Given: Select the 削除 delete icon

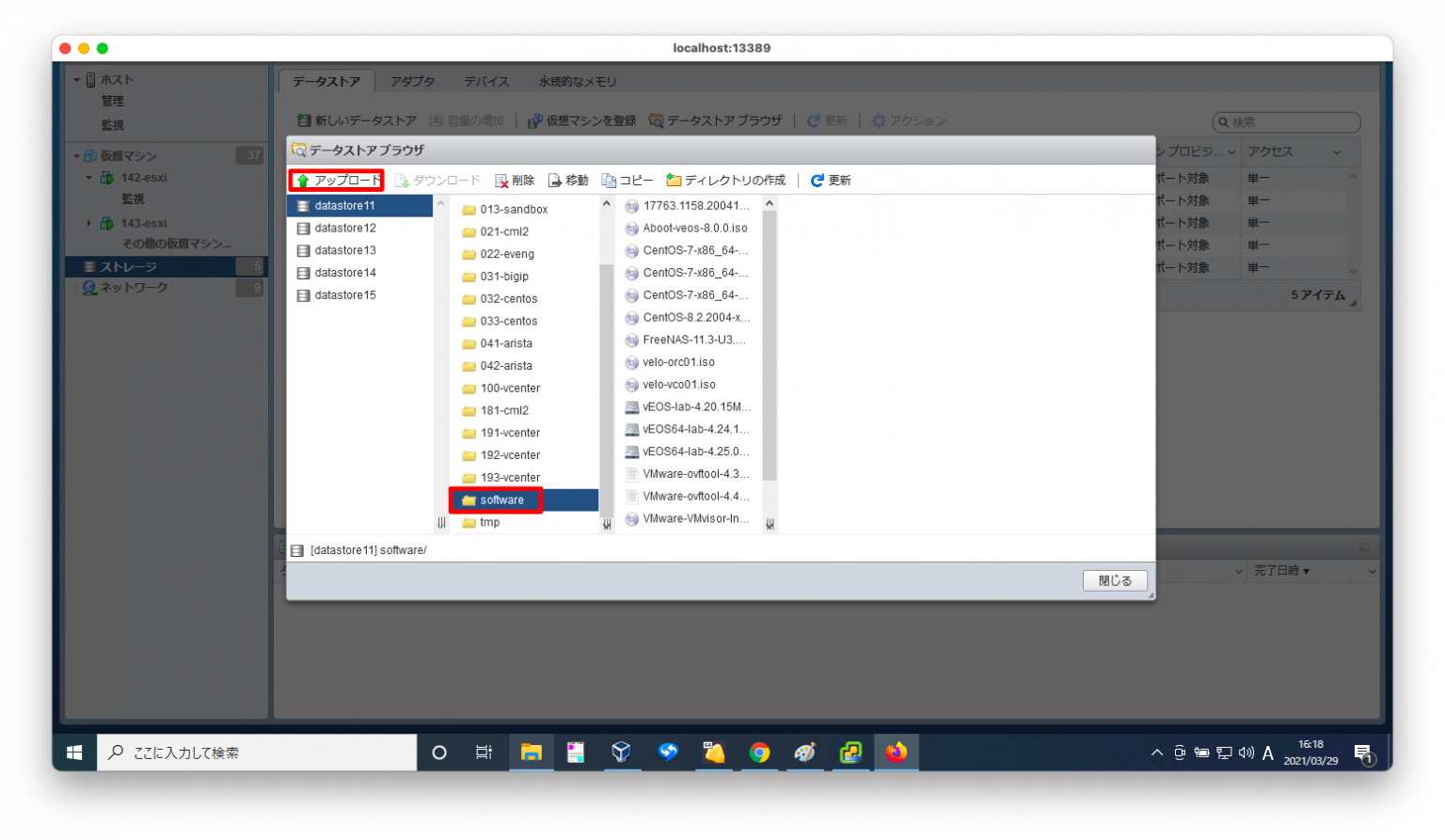Looking at the screenshot, I should 500,180.
